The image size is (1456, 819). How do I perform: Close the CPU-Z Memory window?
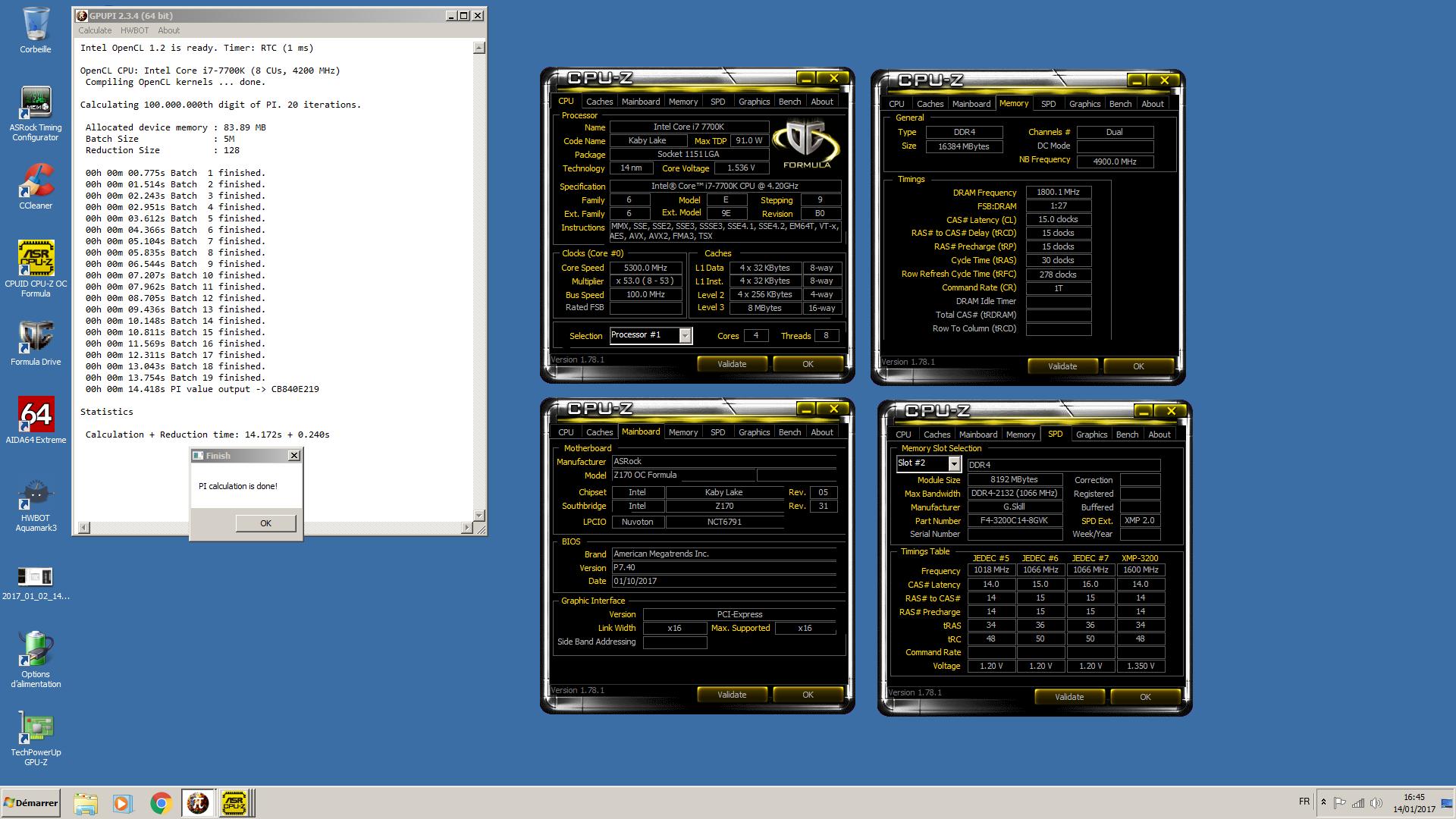[1164, 80]
